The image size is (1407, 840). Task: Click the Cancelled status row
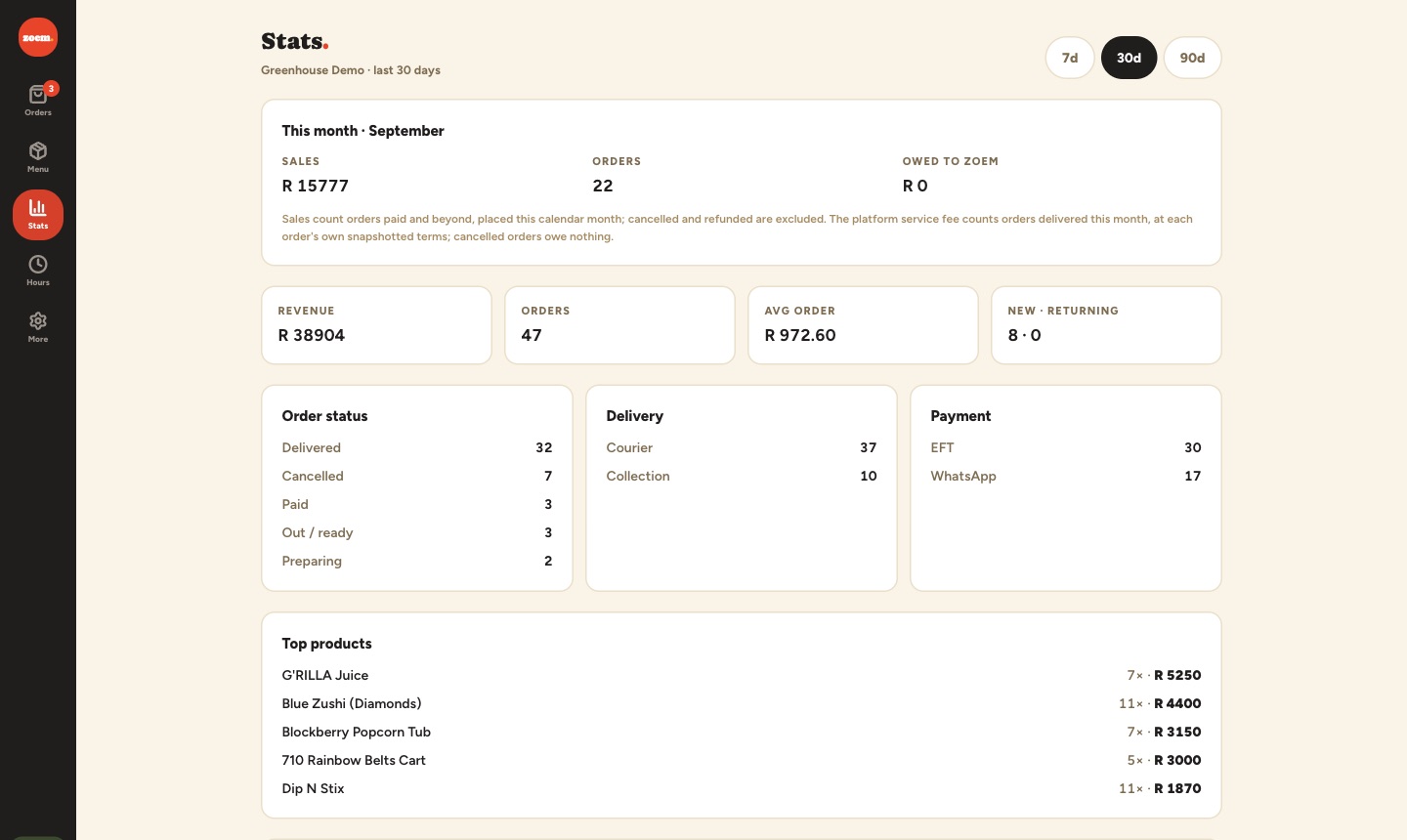pos(417,476)
